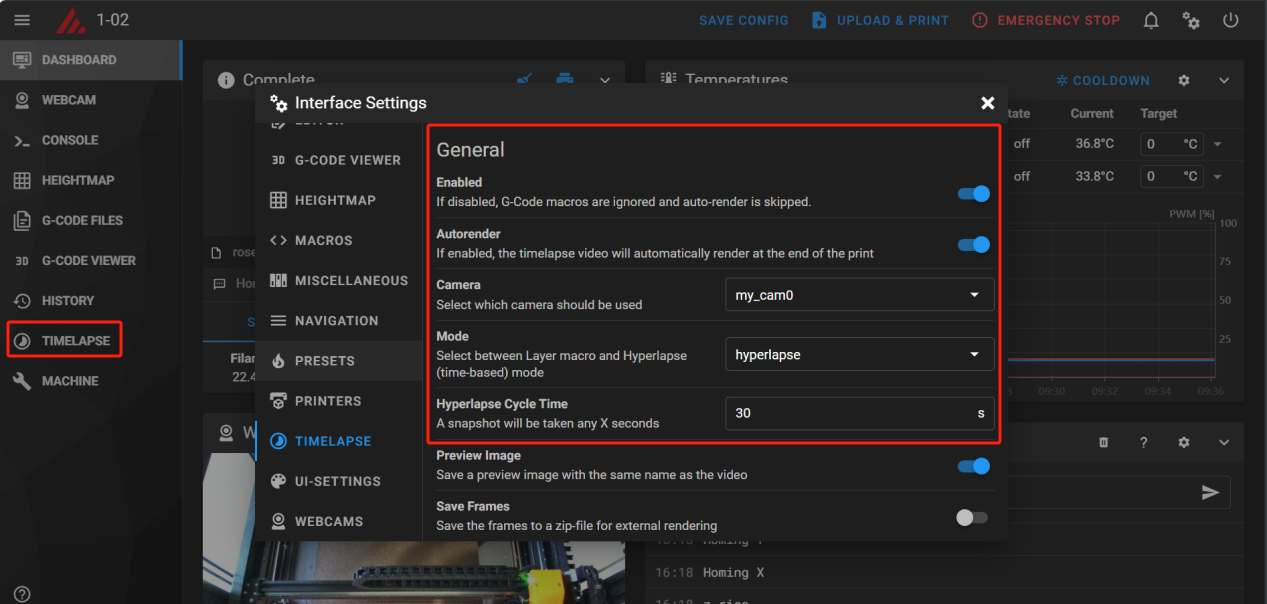Click the reprint printer icon in status panel

click(565, 80)
